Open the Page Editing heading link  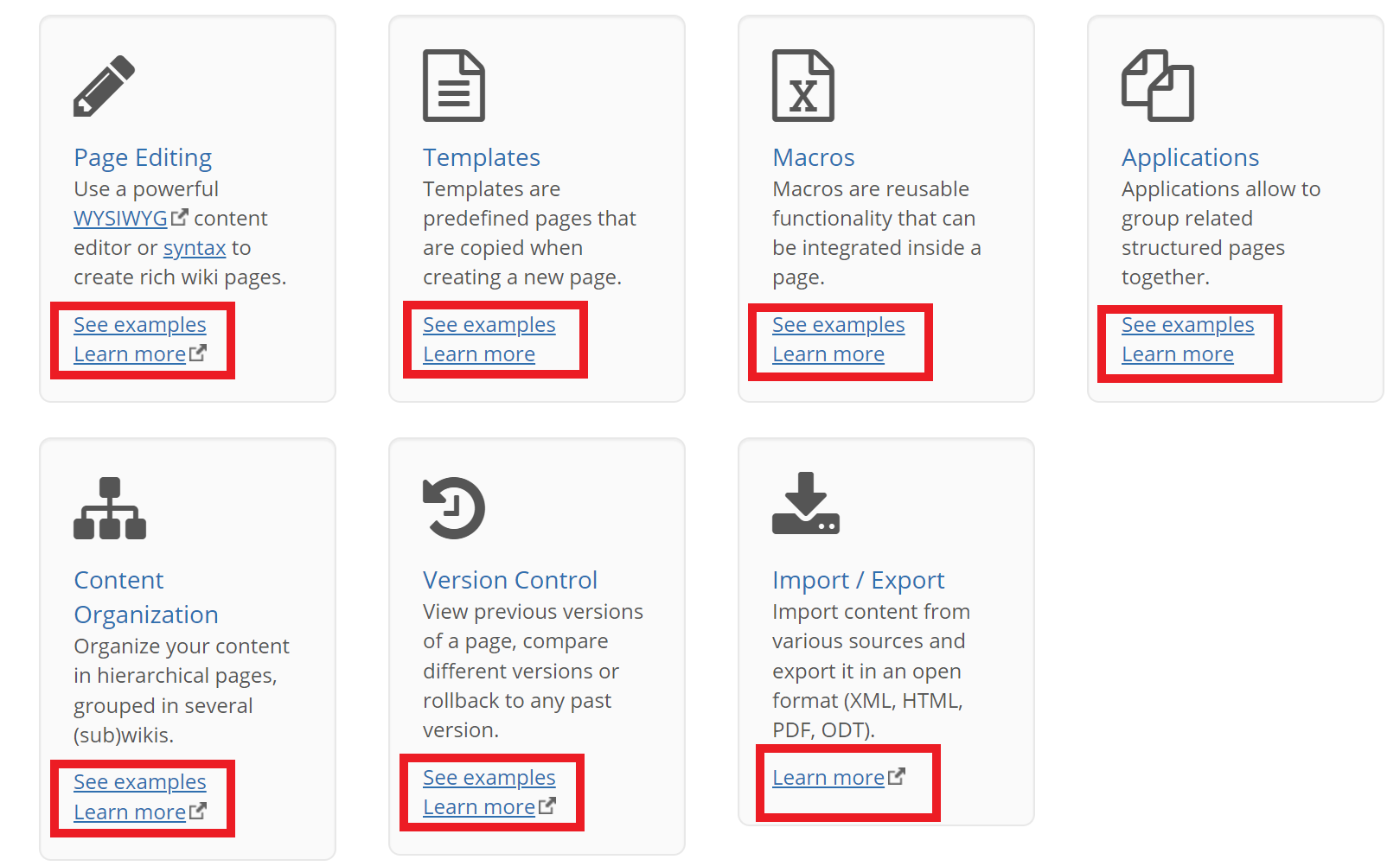pyautogui.click(x=143, y=157)
